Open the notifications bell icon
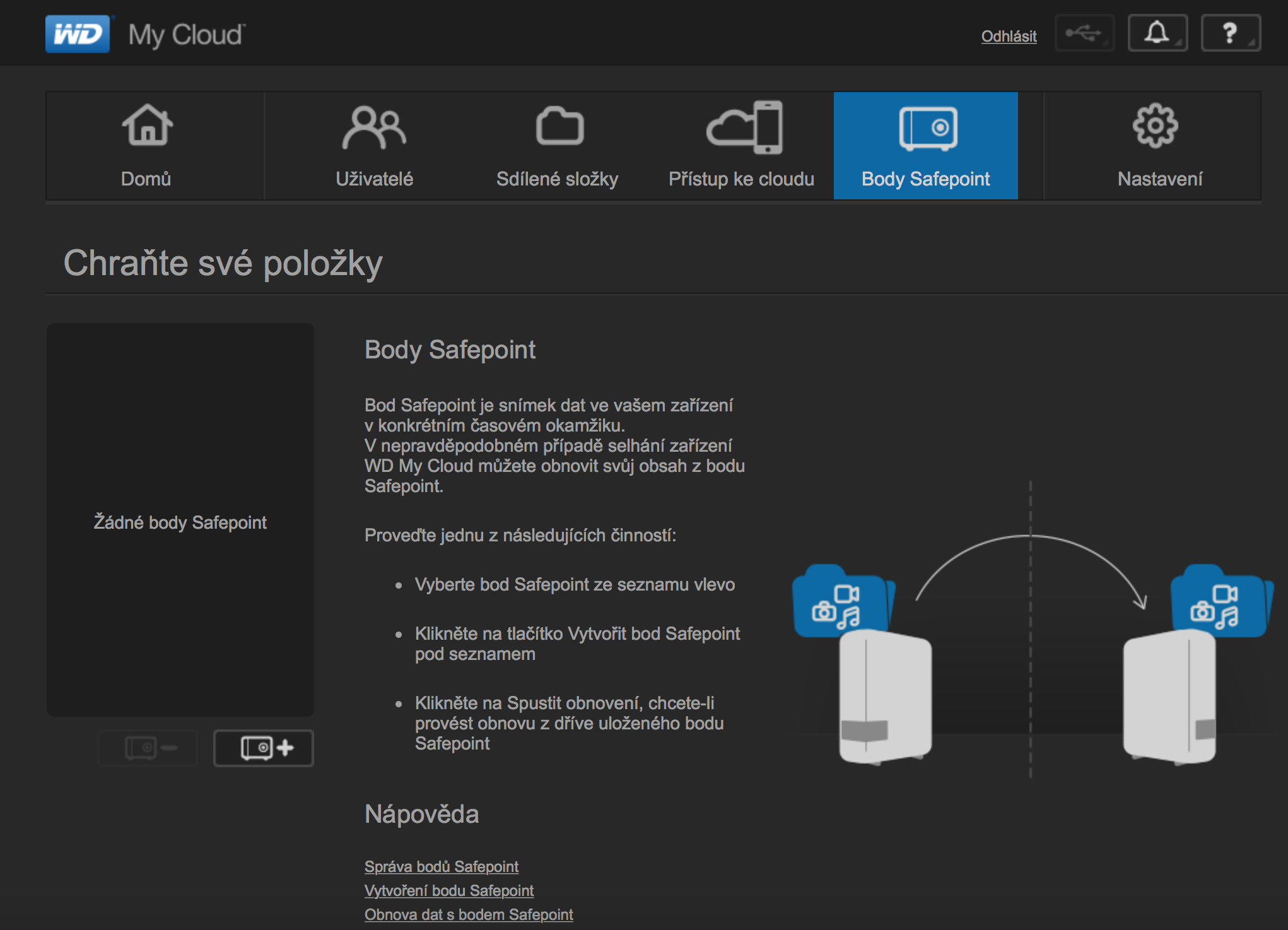The width and height of the screenshot is (1288, 930). pyautogui.click(x=1157, y=33)
